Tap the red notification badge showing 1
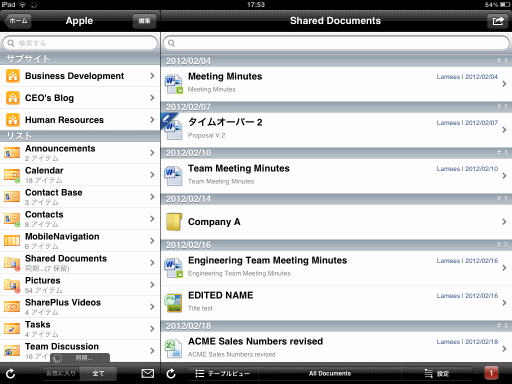The image size is (512, 384). click(x=491, y=373)
